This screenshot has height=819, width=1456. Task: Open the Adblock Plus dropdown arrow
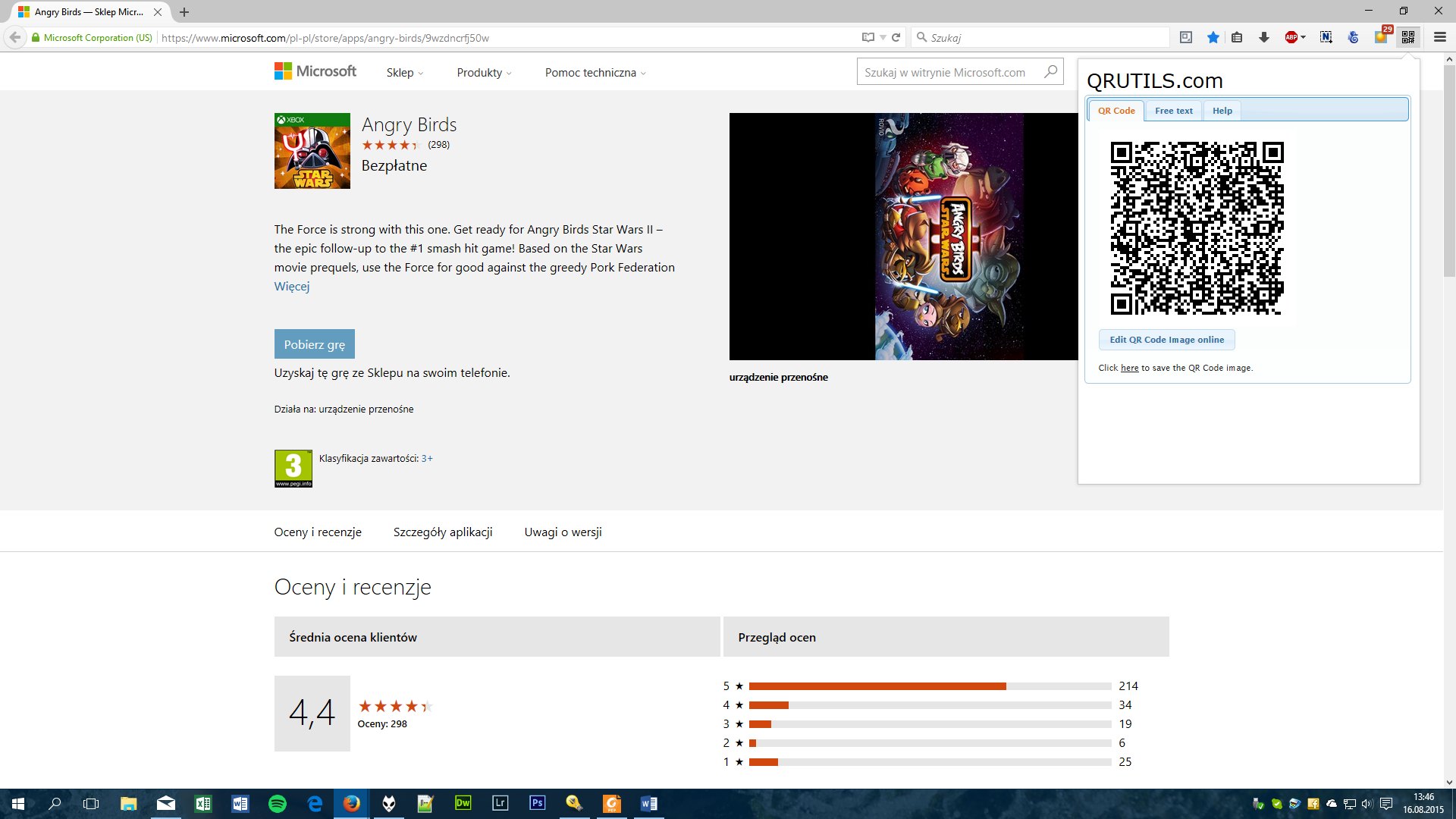coord(1303,37)
